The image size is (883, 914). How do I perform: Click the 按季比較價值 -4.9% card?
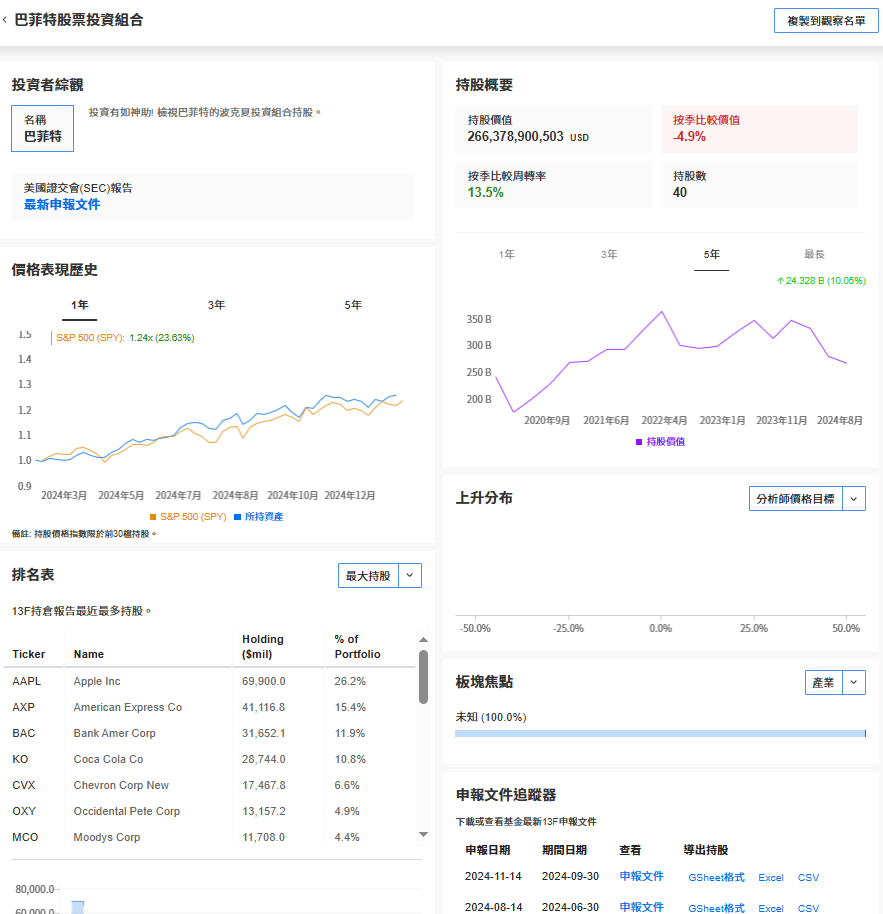[759, 129]
